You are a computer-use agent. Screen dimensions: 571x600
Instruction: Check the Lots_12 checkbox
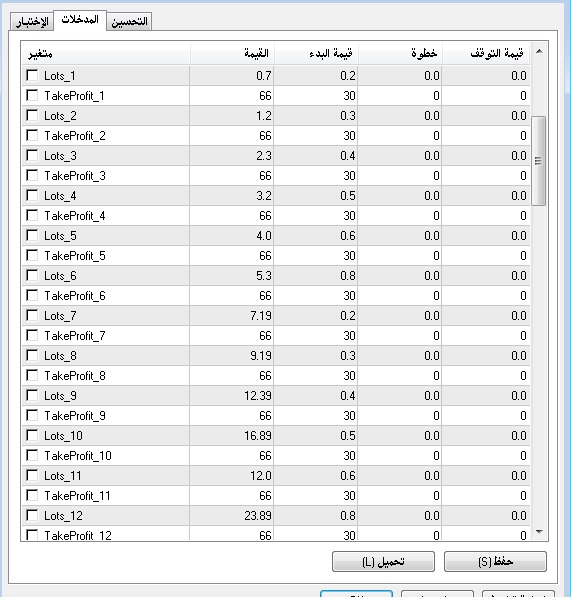pos(32,515)
